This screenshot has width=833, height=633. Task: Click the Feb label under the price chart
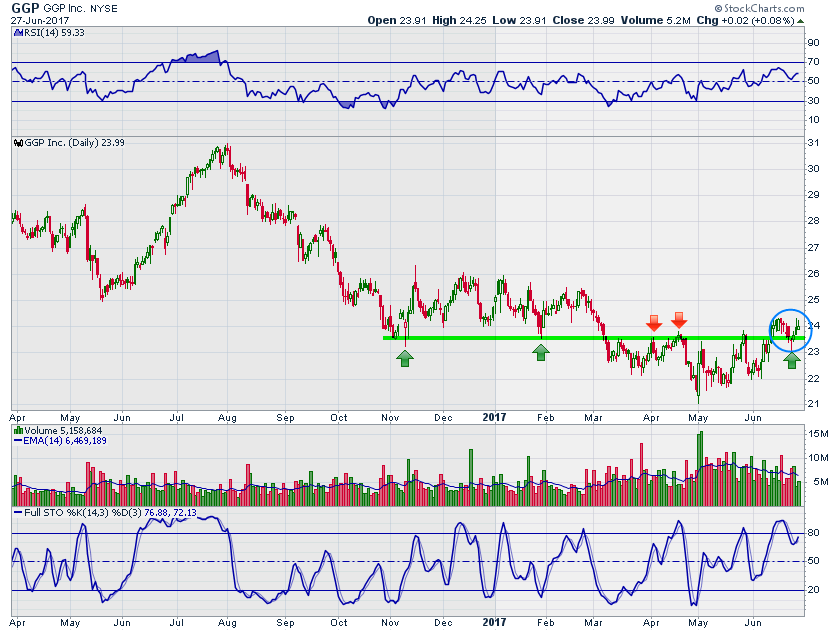[546, 417]
